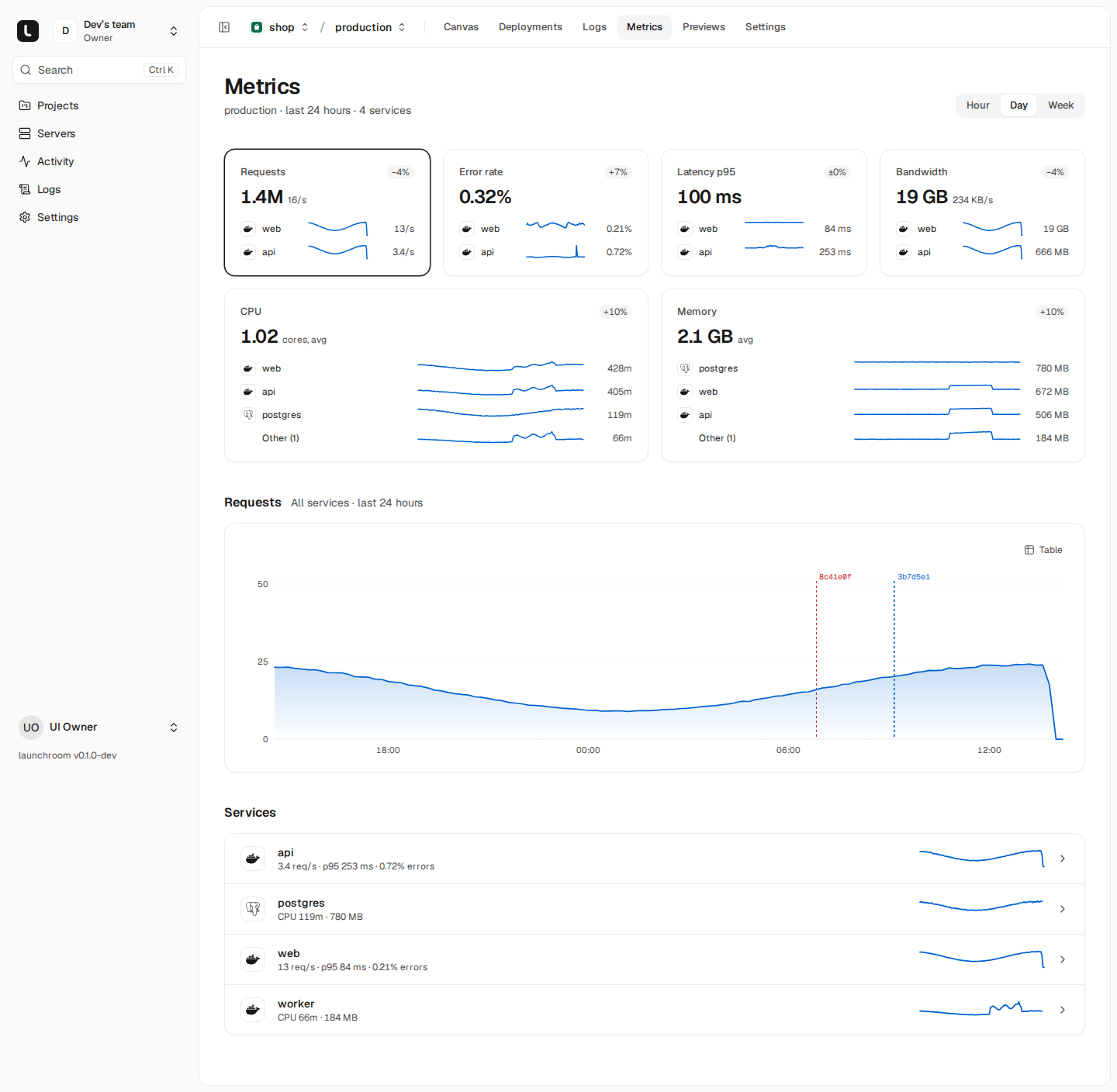Click the 3b7d5e1 deployment marker
This screenshot has width=1117, height=1092.
pos(913,577)
